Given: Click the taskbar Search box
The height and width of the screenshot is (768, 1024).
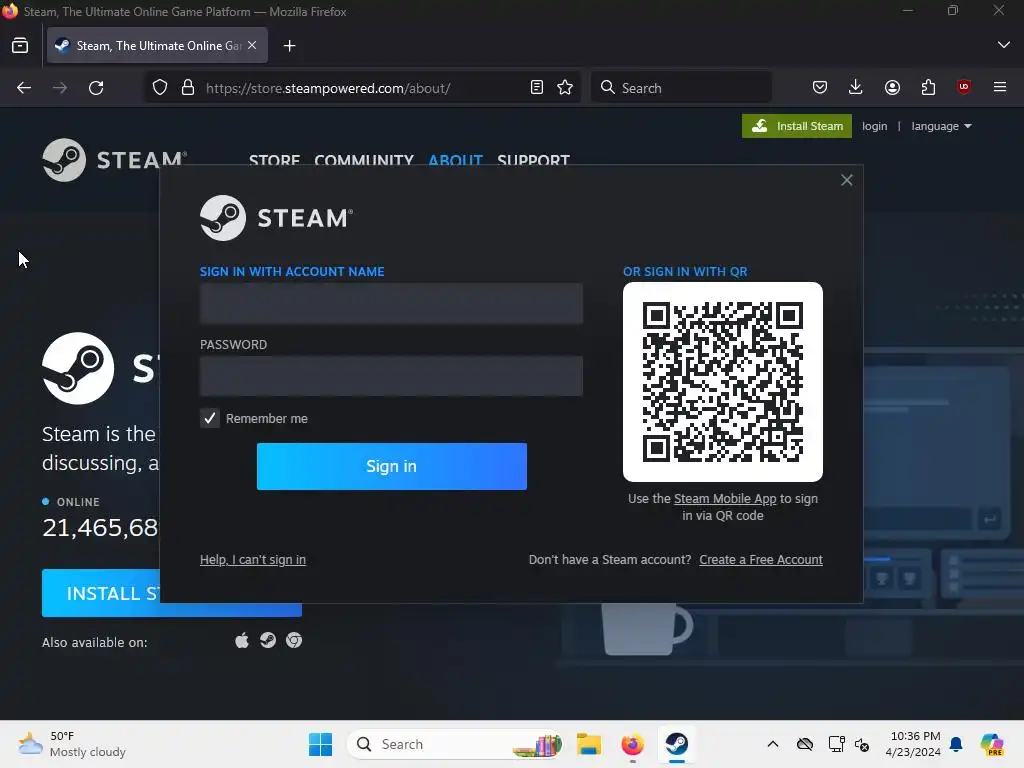Looking at the screenshot, I should [x=455, y=744].
